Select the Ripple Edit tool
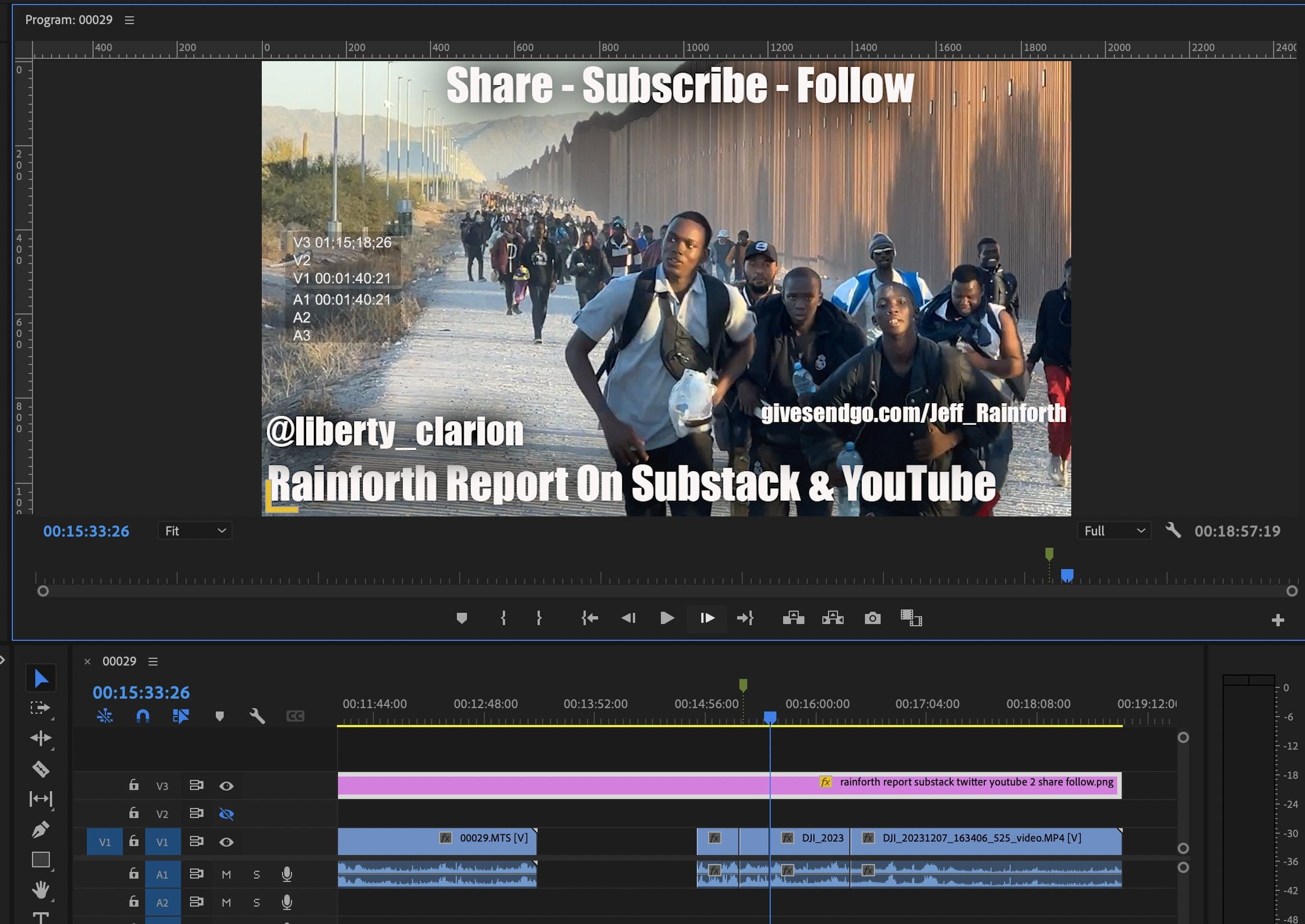 [x=41, y=738]
